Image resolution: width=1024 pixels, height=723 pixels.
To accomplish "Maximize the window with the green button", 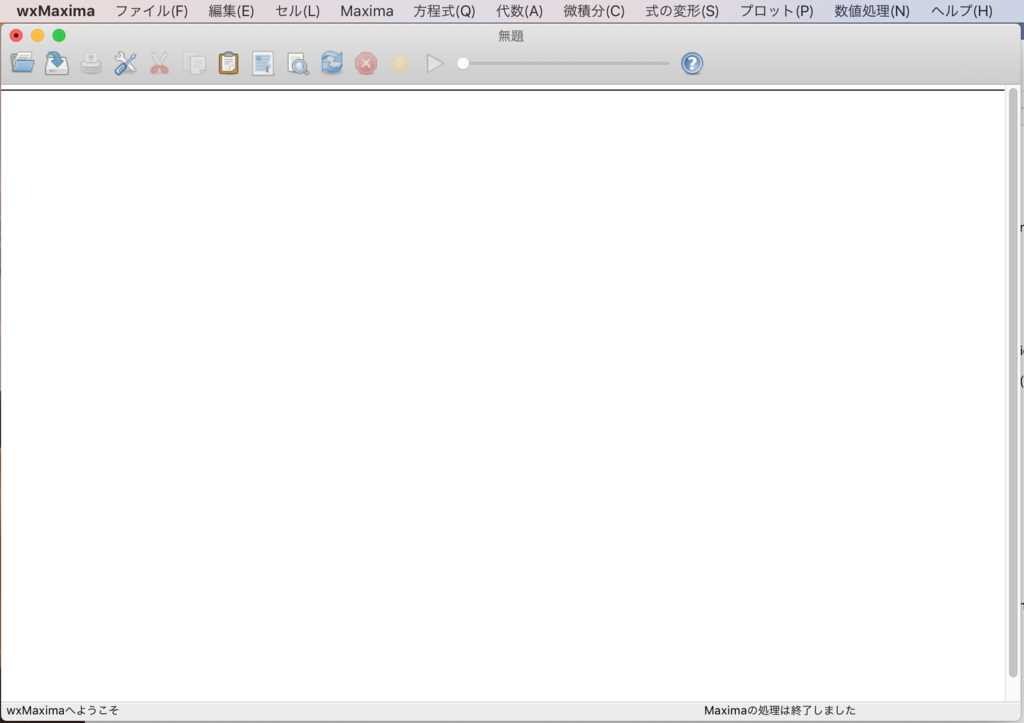I will click(x=59, y=35).
